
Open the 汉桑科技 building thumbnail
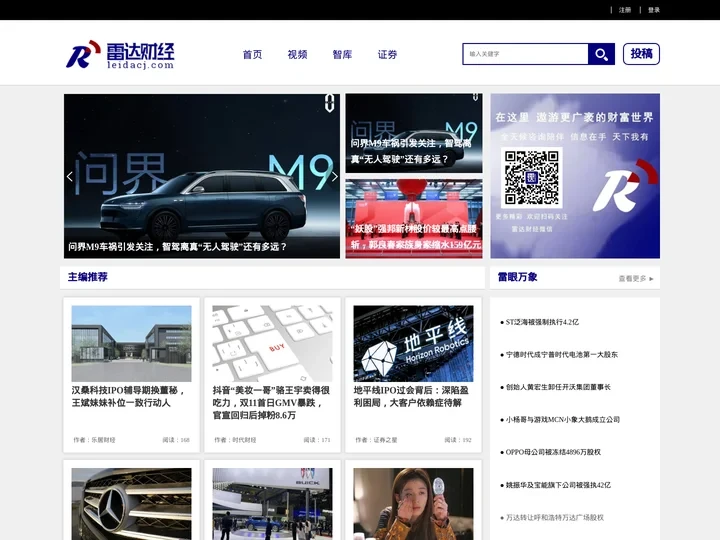coord(131,343)
